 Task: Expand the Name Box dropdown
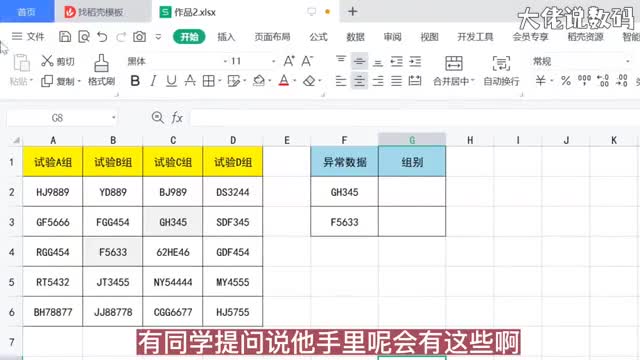click(x=113, y=118)
